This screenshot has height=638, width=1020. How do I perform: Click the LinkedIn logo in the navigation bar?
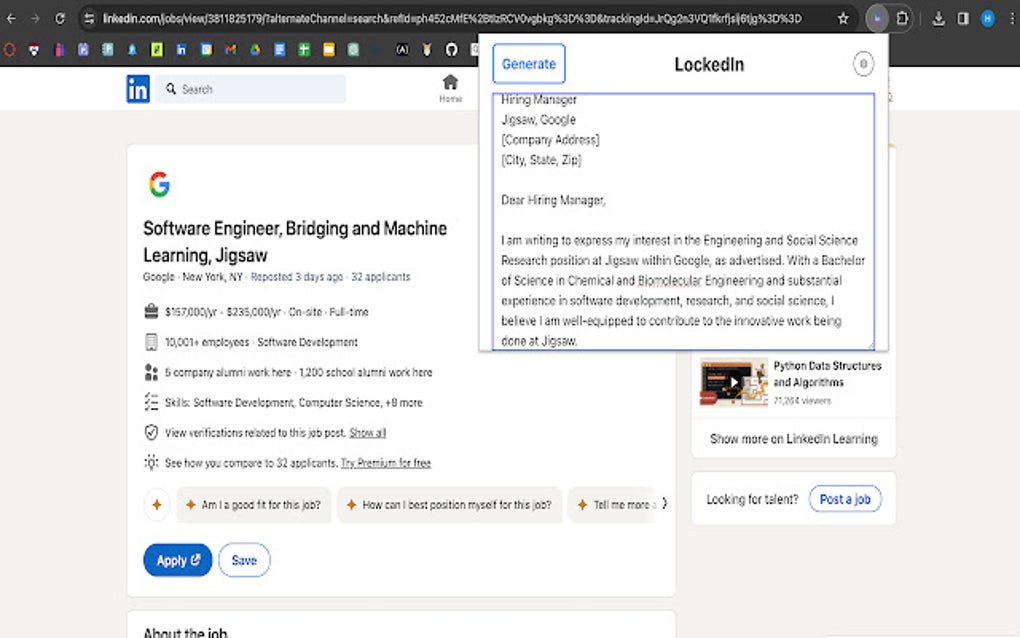click(x=137, y=89)
